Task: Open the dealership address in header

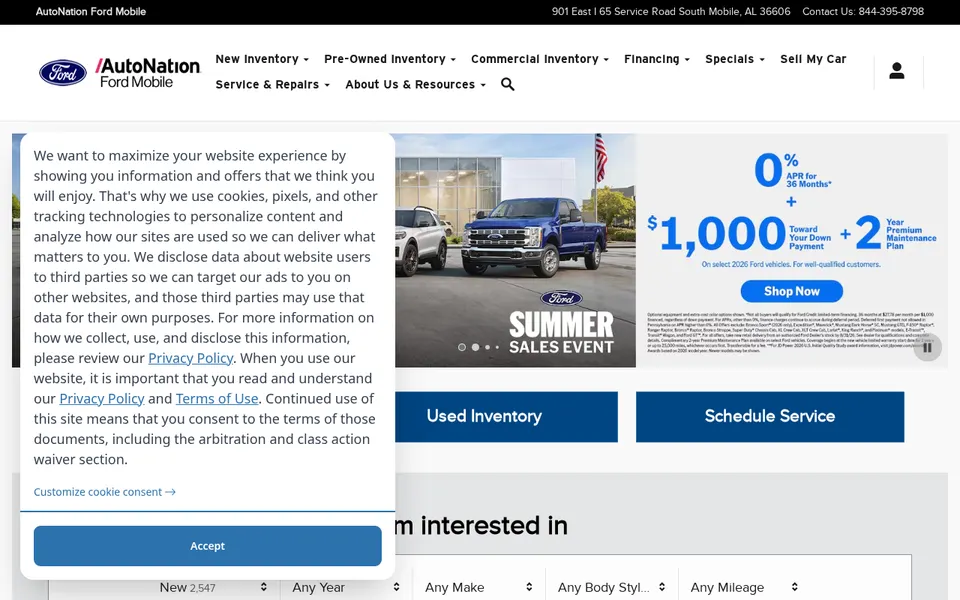Action: tap(671, 12)
